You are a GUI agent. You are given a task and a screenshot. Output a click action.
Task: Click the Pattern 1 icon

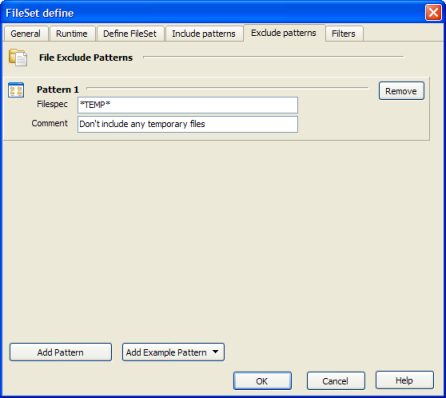(16, 90)
